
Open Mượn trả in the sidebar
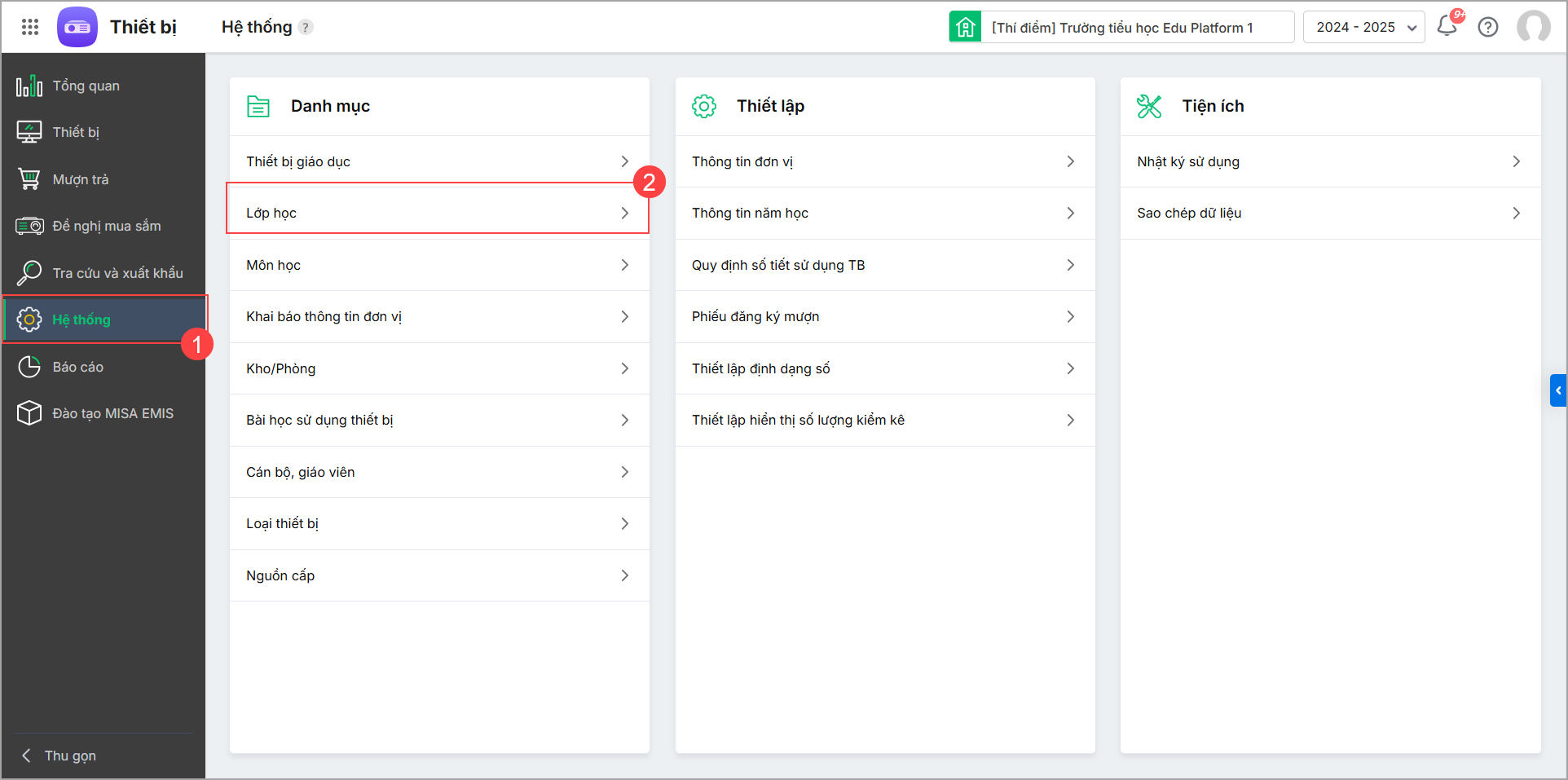point(80,179)
